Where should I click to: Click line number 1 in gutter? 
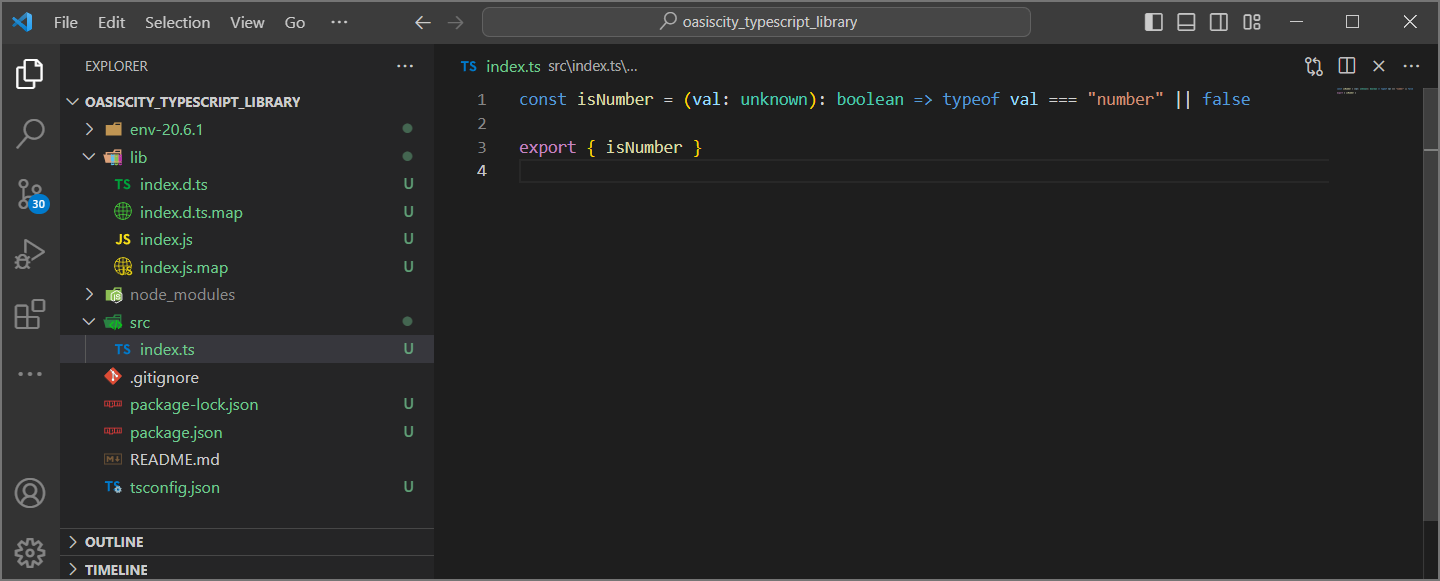pos(482,100)
